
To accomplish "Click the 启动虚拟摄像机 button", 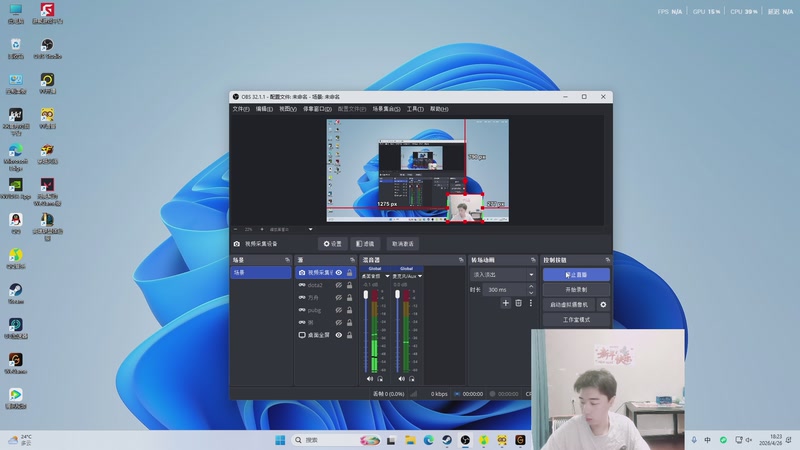I will point(569,305).
